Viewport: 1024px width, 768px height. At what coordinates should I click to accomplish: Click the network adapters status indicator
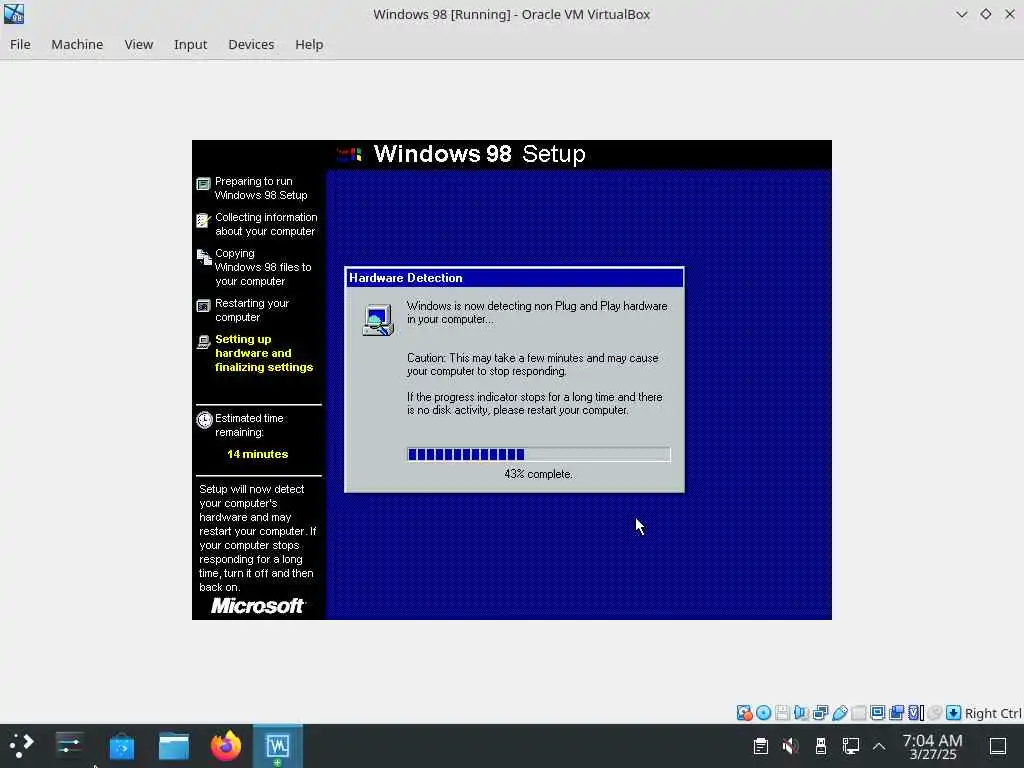tap(820, 712)
